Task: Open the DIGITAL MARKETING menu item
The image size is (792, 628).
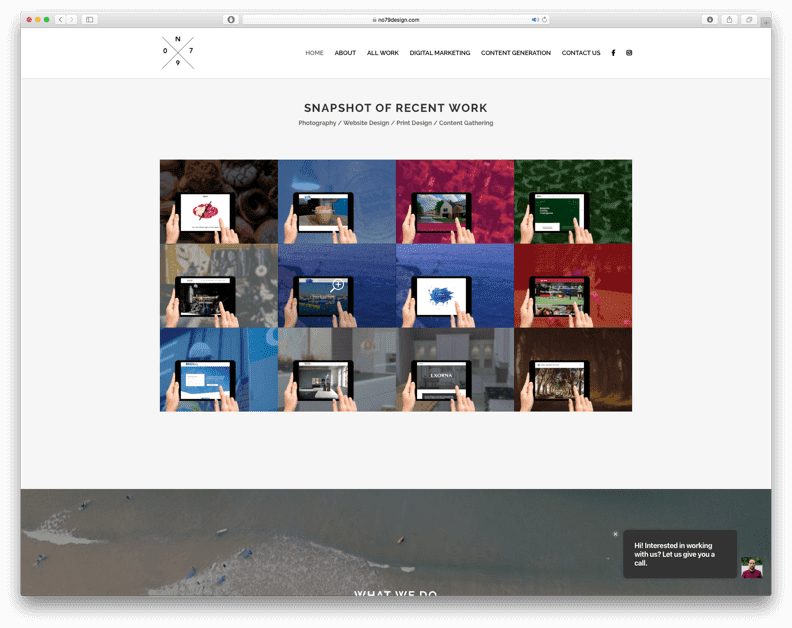Action: coord(439,53)
